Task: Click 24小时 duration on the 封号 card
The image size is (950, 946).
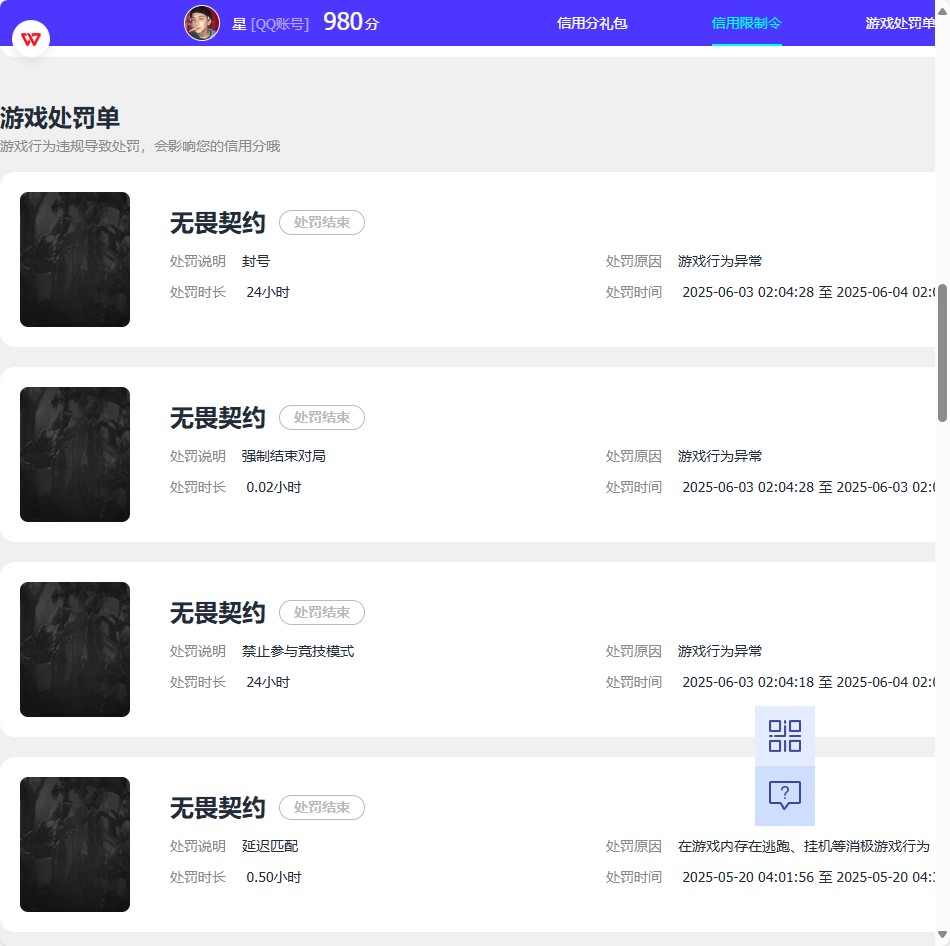Action: point(268,292)
